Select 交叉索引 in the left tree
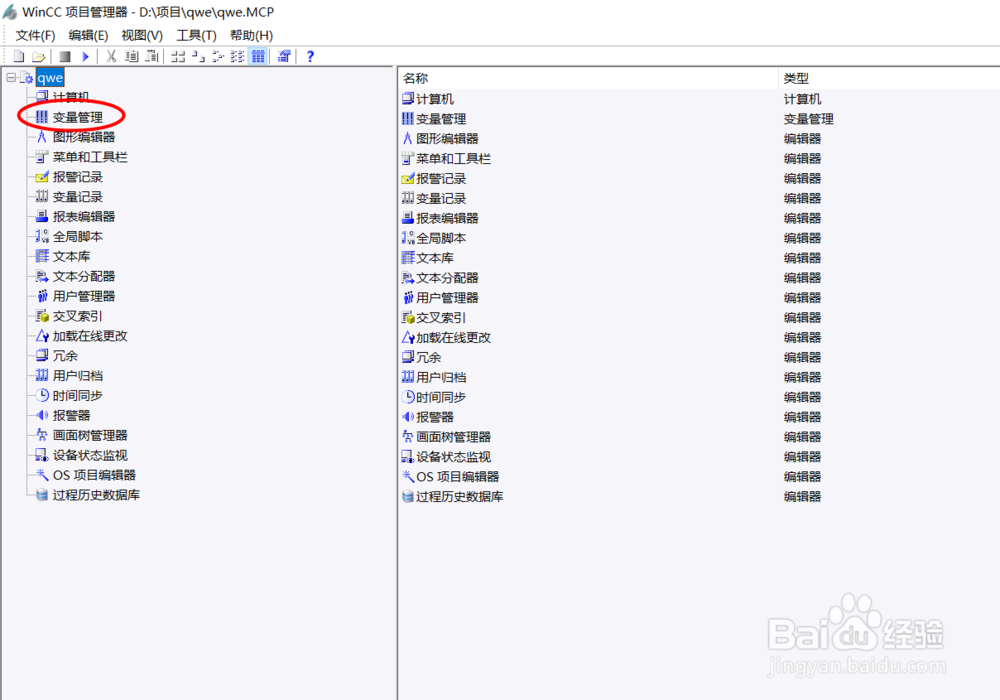 pos(77,316)
